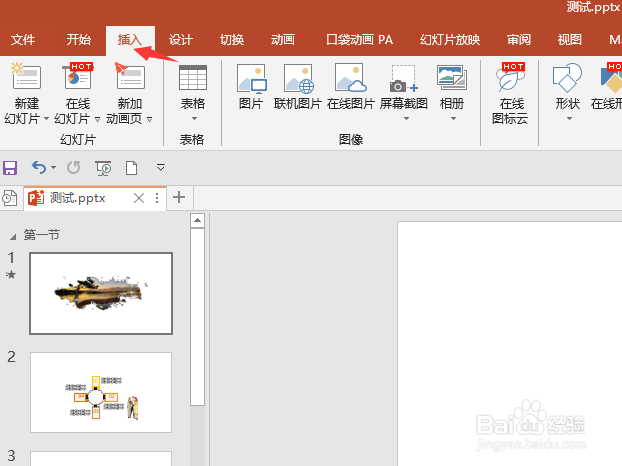Start slideshow from the quick access icon
This screenshot has height=466, width=622.
click(103, 168)
